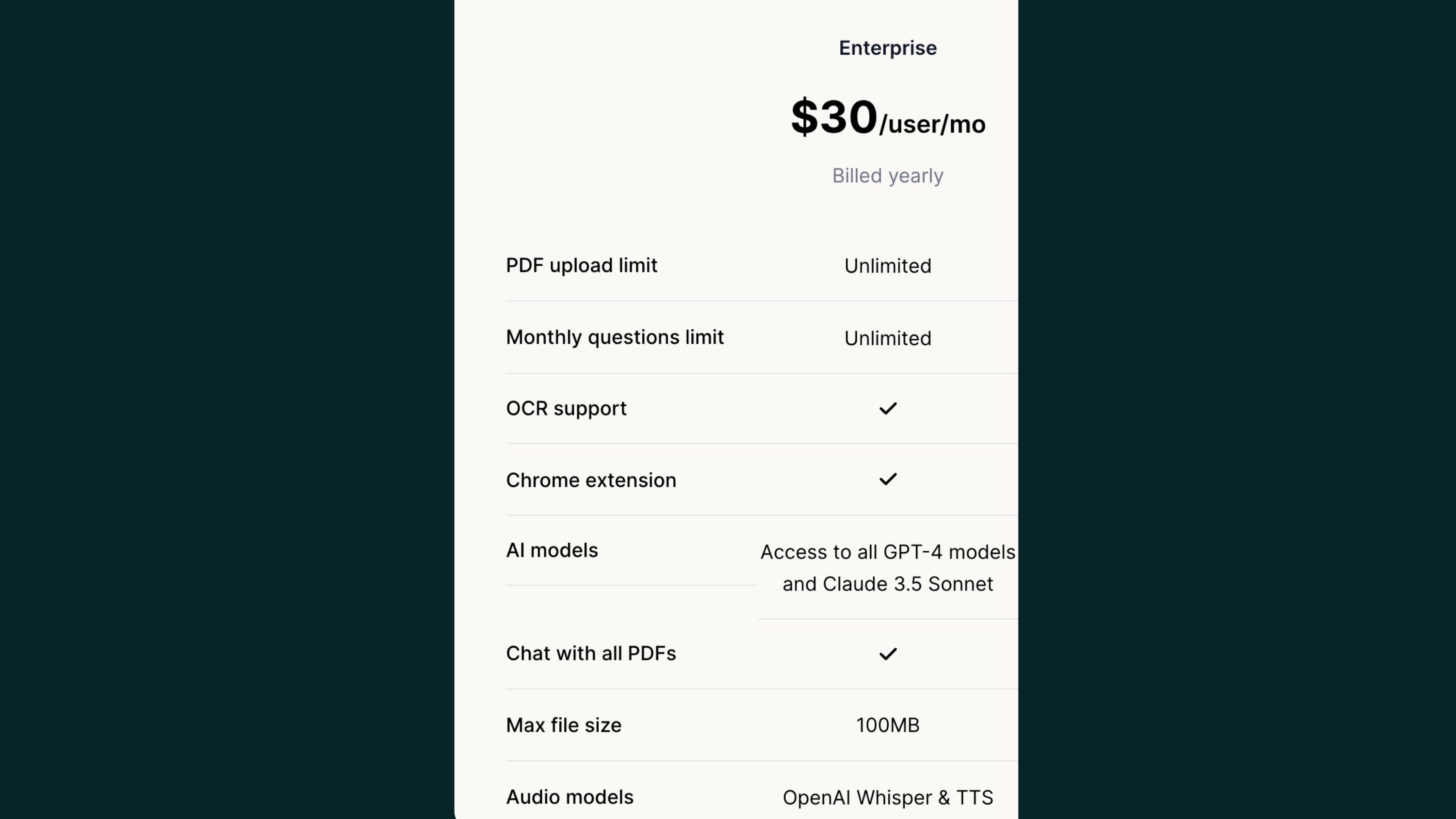Click the Chat with all PDFs checkmark

point(888,654)
